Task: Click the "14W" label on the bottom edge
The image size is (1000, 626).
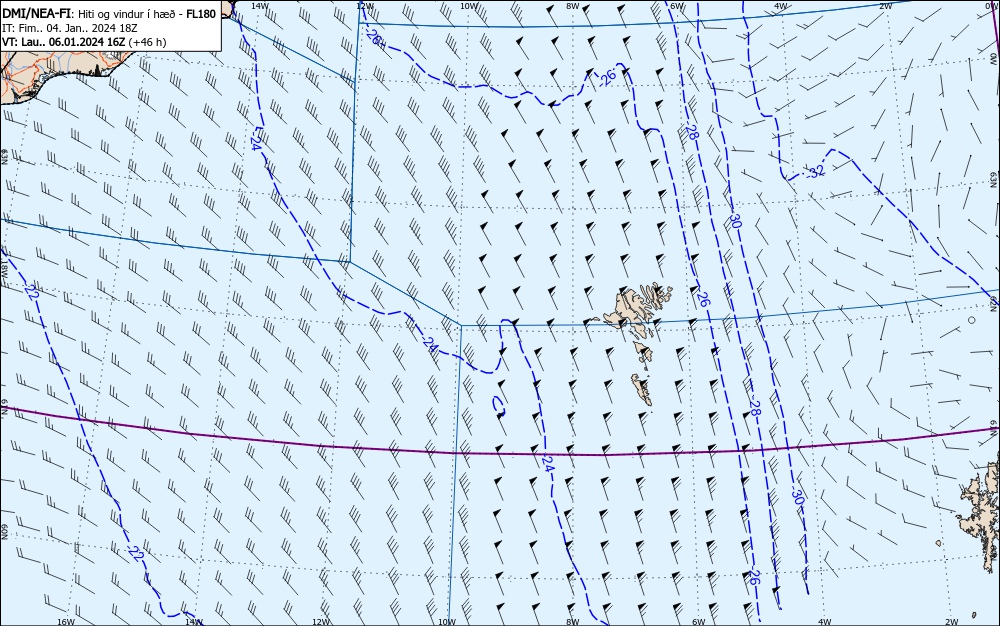Action: [194, 622]
